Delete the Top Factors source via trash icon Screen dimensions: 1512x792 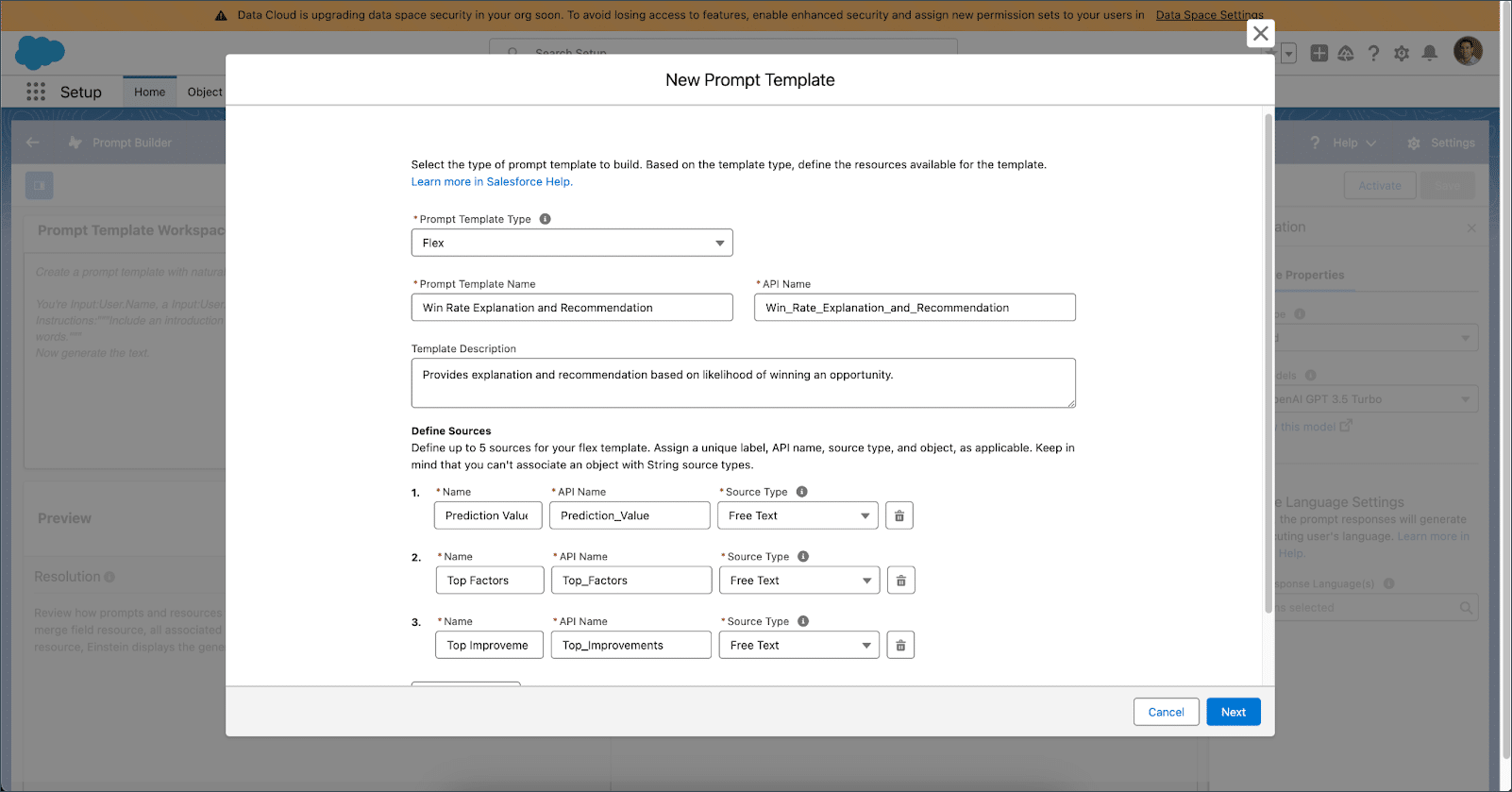[901, 581]
